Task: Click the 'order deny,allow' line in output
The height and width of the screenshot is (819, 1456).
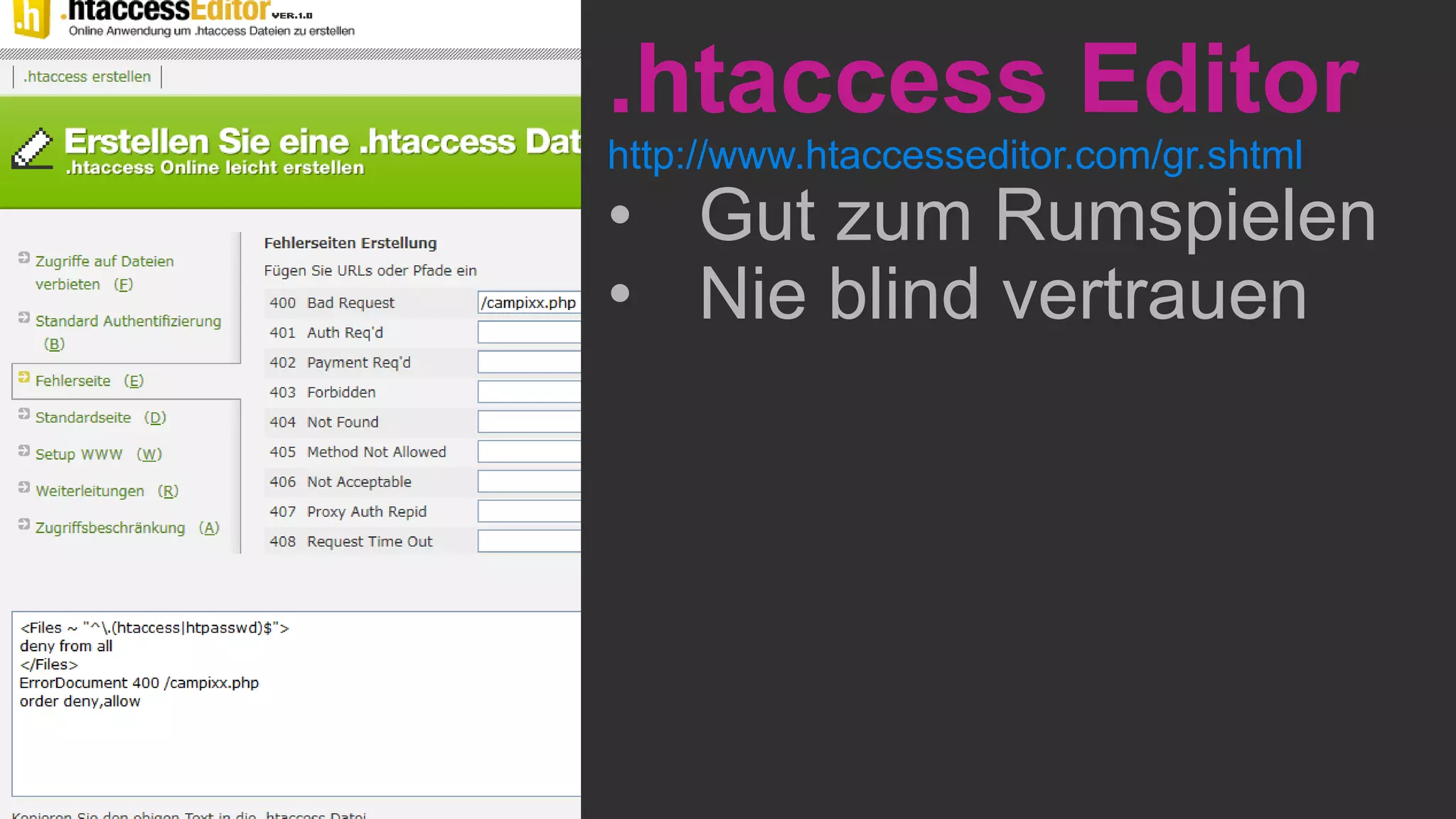Action: [x=80, y=702]
